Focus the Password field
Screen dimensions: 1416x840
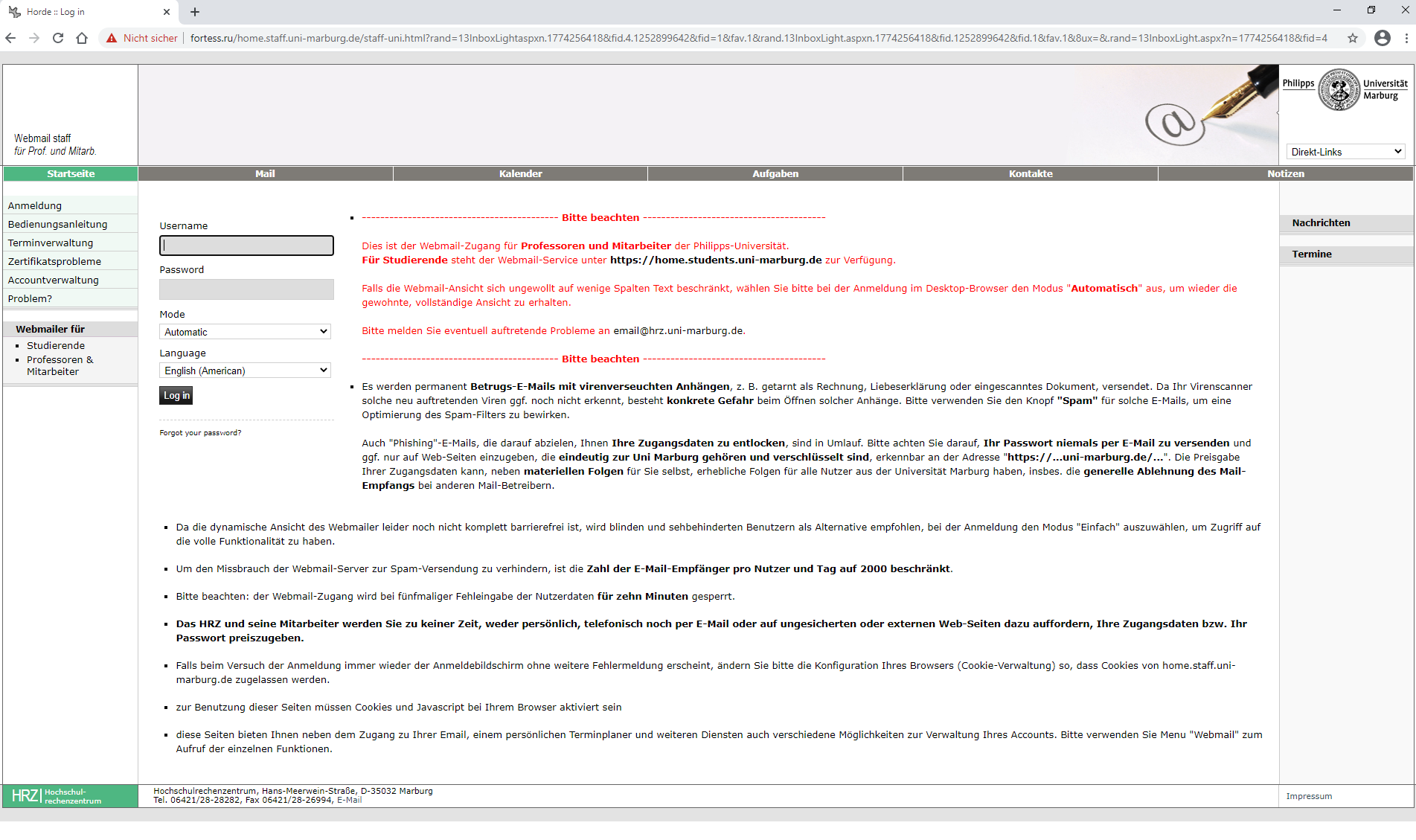coord(246,289)
